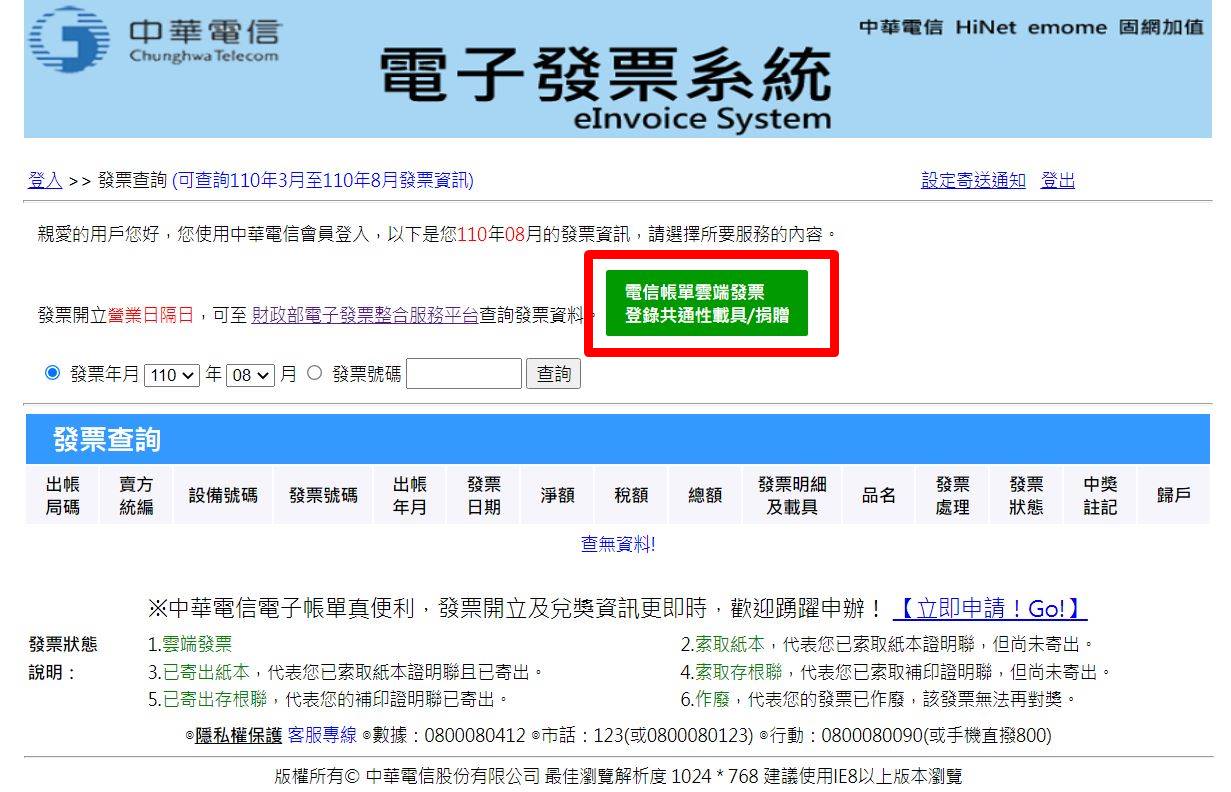Click the 發票日期 column header

484,495
